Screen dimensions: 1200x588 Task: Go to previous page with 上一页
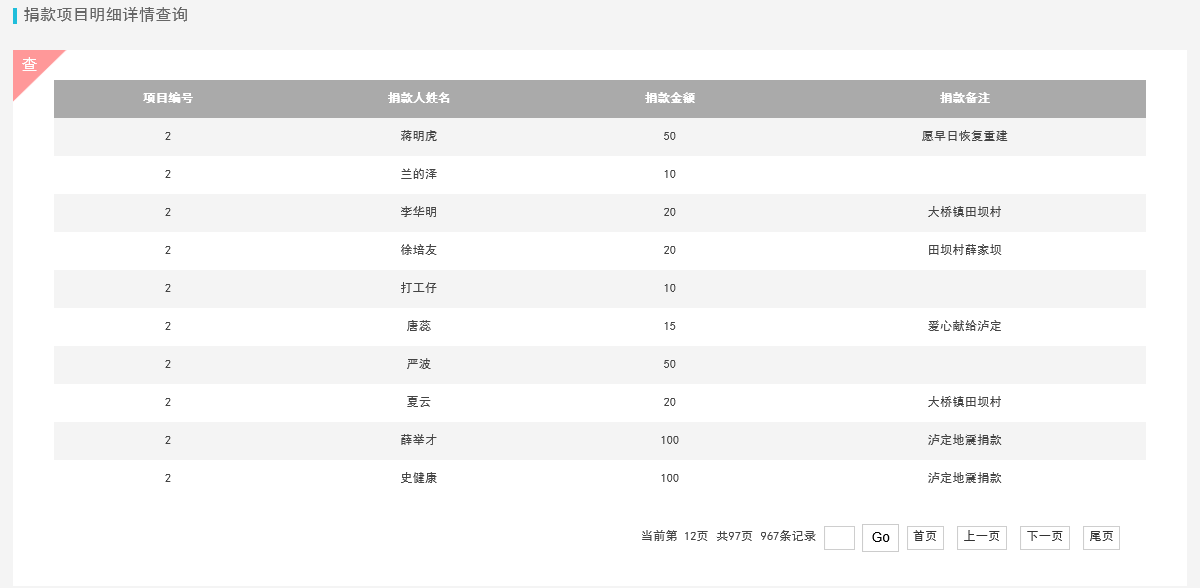click(x=982, y=537)
